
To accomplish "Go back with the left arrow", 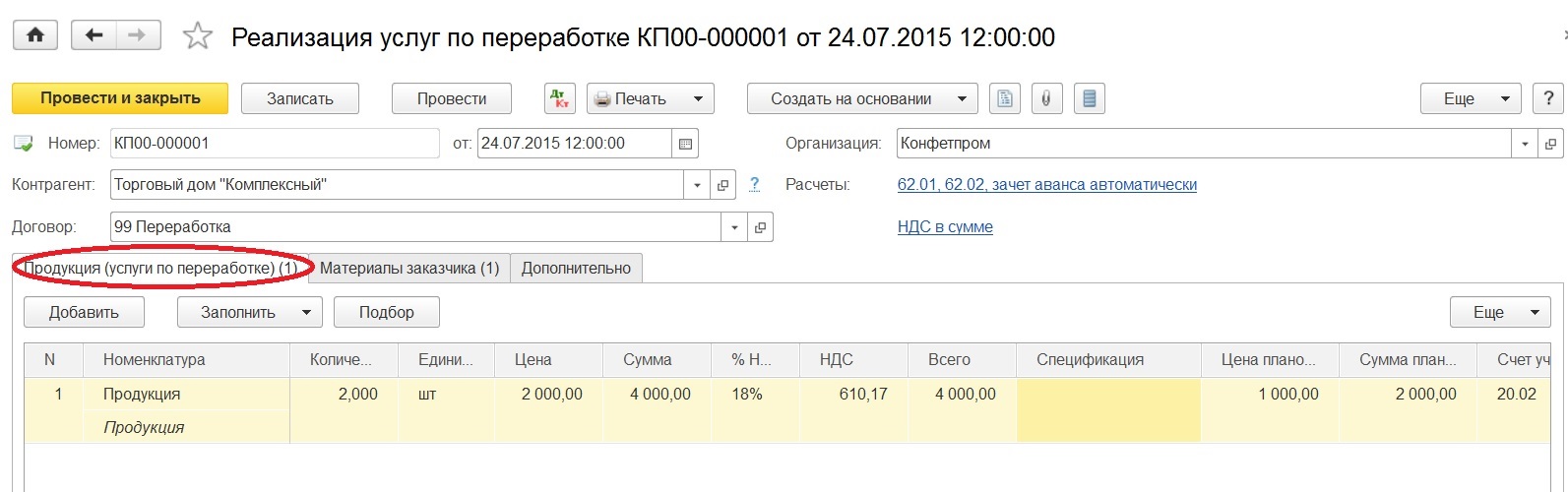I will pos(94,36).
